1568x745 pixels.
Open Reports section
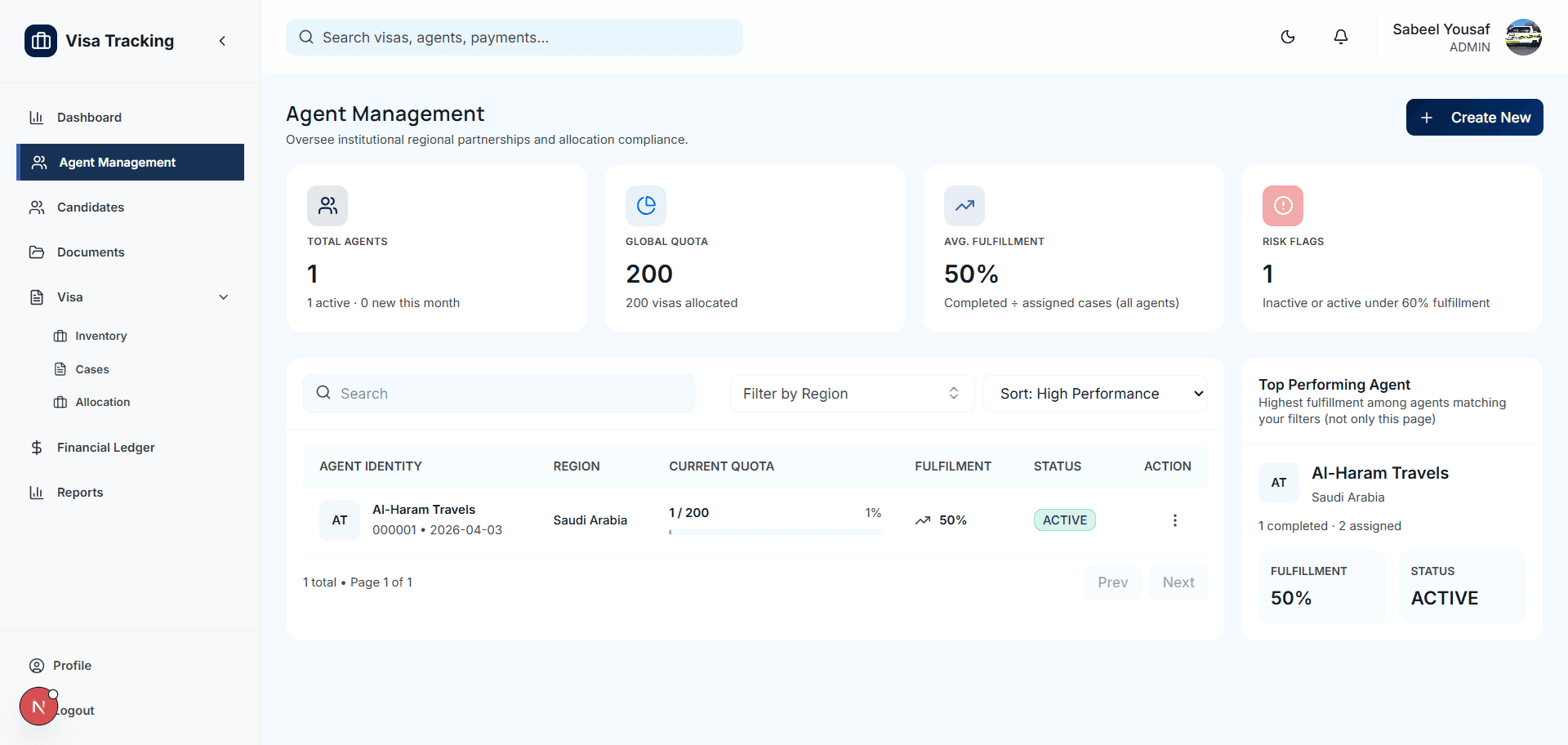coord(131,493)
